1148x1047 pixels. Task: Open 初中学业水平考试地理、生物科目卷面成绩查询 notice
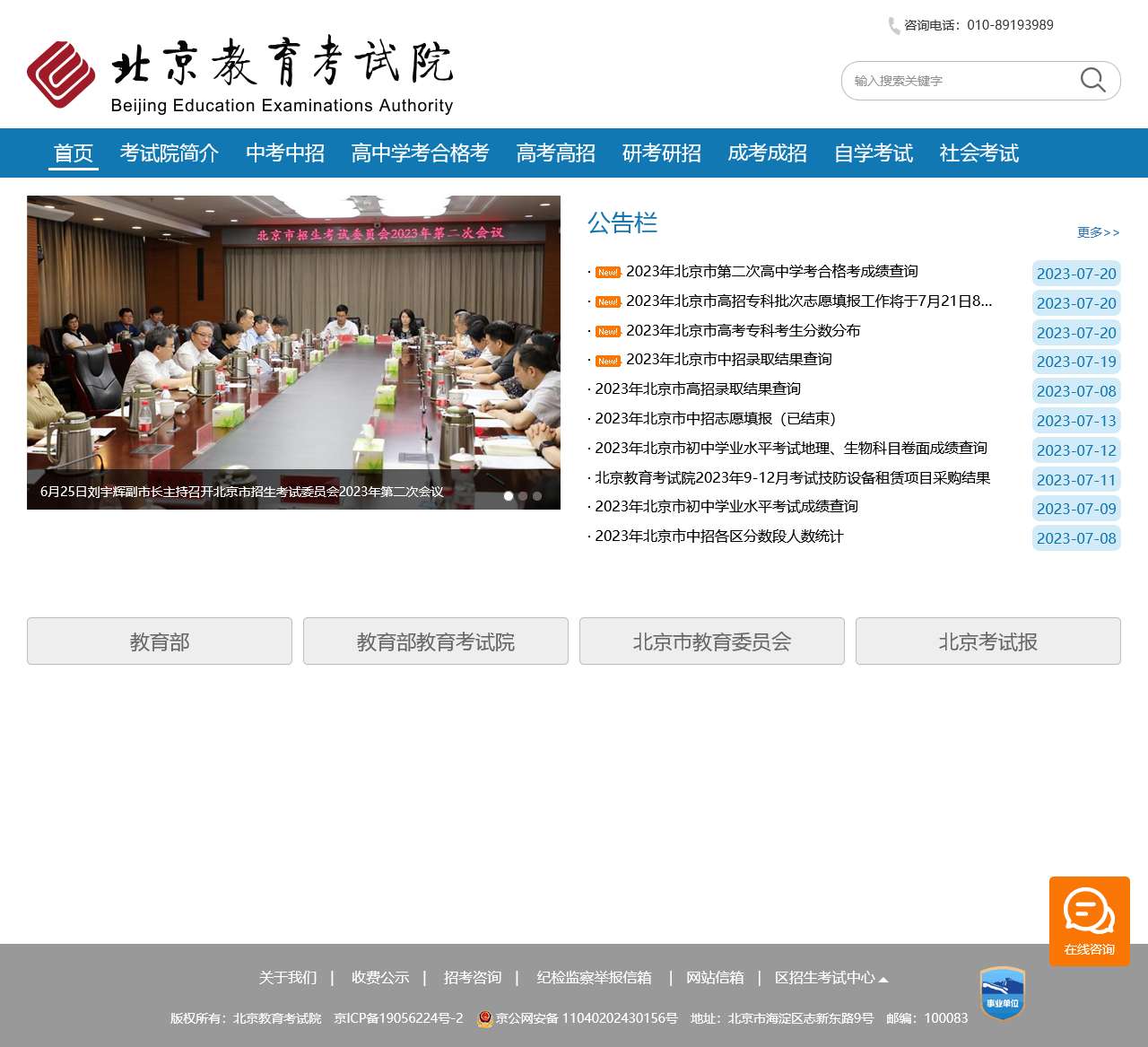[x=791, y=449]
